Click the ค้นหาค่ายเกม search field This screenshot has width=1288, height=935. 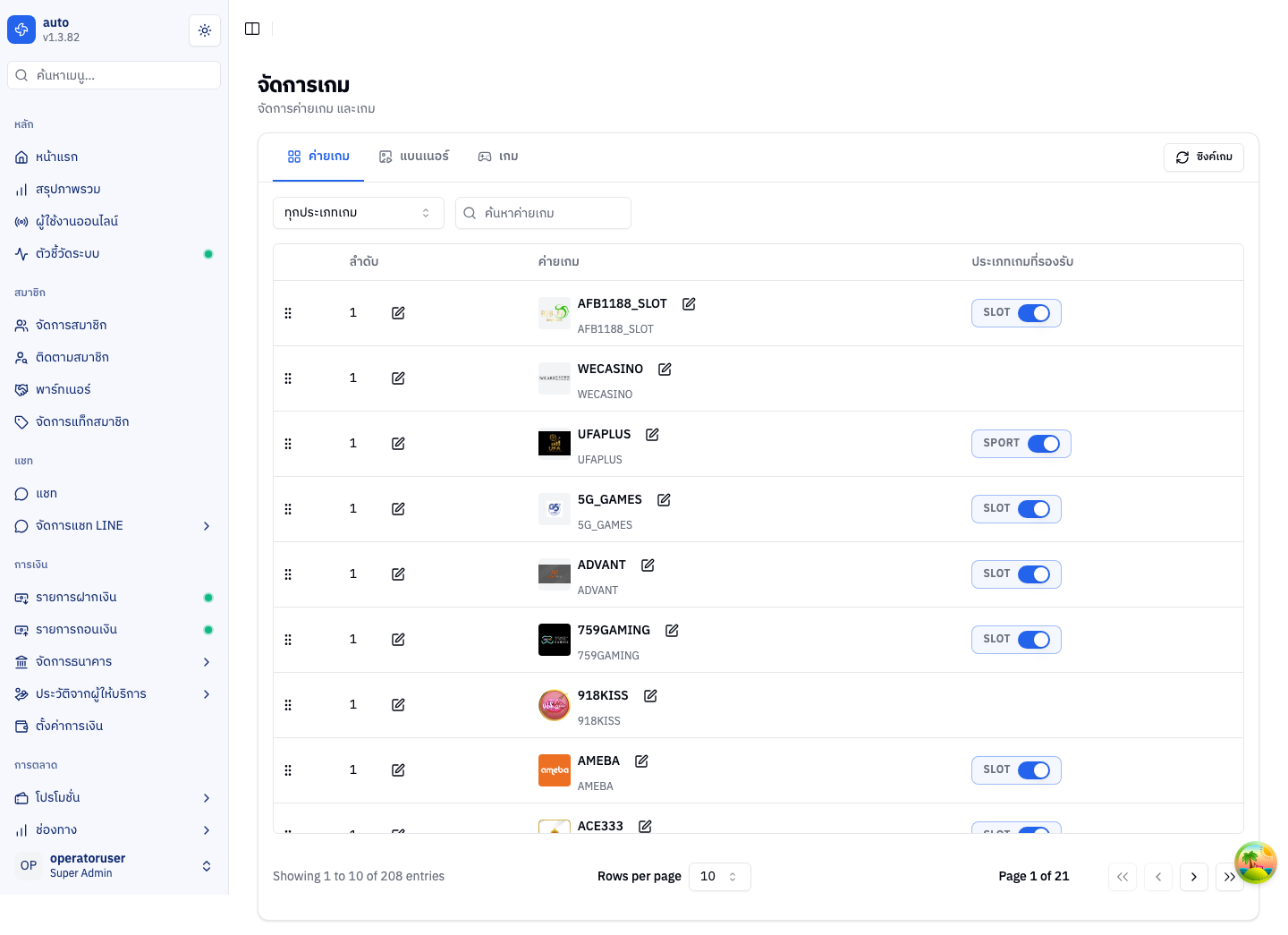pos(543,213)
